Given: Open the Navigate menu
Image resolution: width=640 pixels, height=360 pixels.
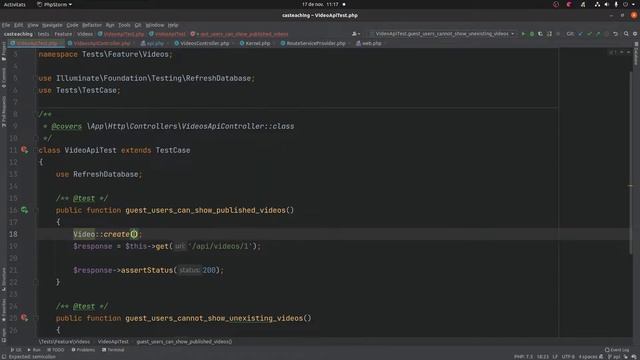Looking at the screenshot, I should click(52, 25).
